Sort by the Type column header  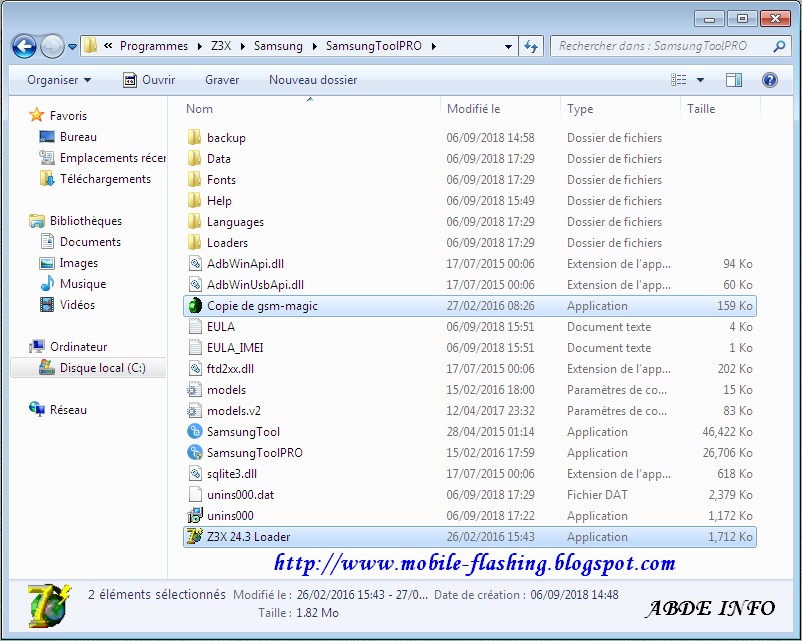(580, 108)
